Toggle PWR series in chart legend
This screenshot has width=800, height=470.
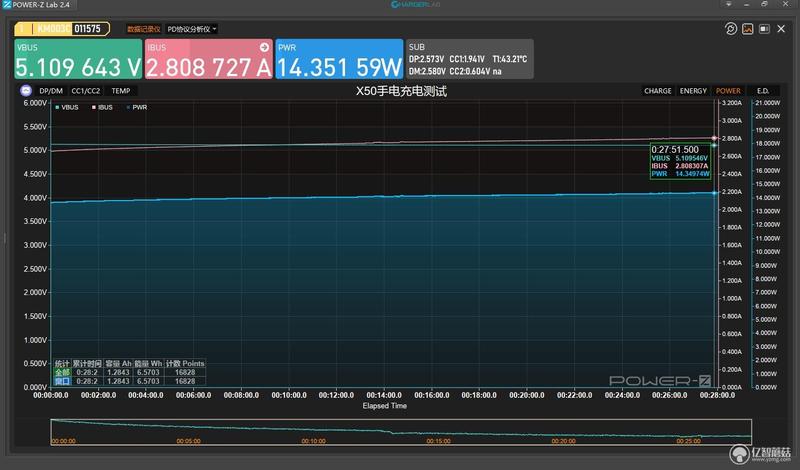137,107
